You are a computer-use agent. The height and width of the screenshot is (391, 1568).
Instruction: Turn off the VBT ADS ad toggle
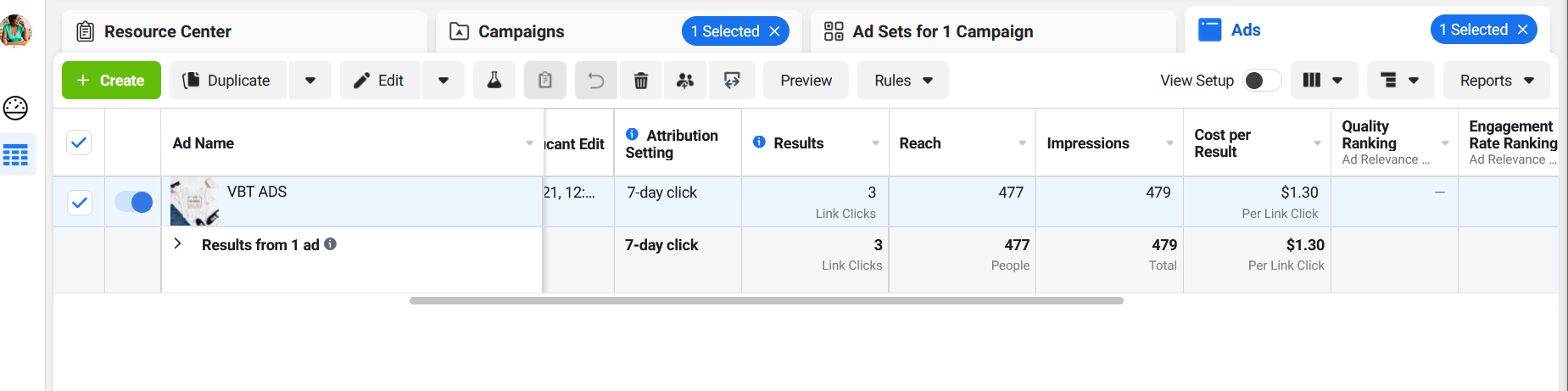click(x=133, y=202)
